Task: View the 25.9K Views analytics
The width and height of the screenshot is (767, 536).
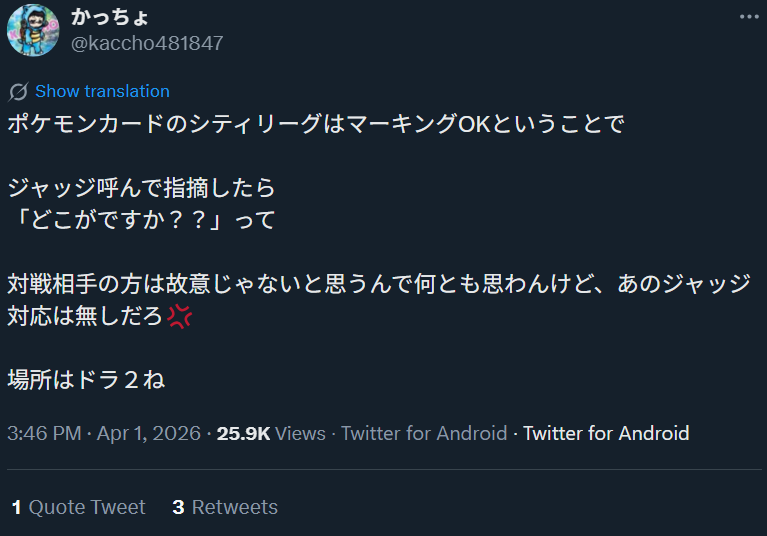Action: tap(271, 433)
